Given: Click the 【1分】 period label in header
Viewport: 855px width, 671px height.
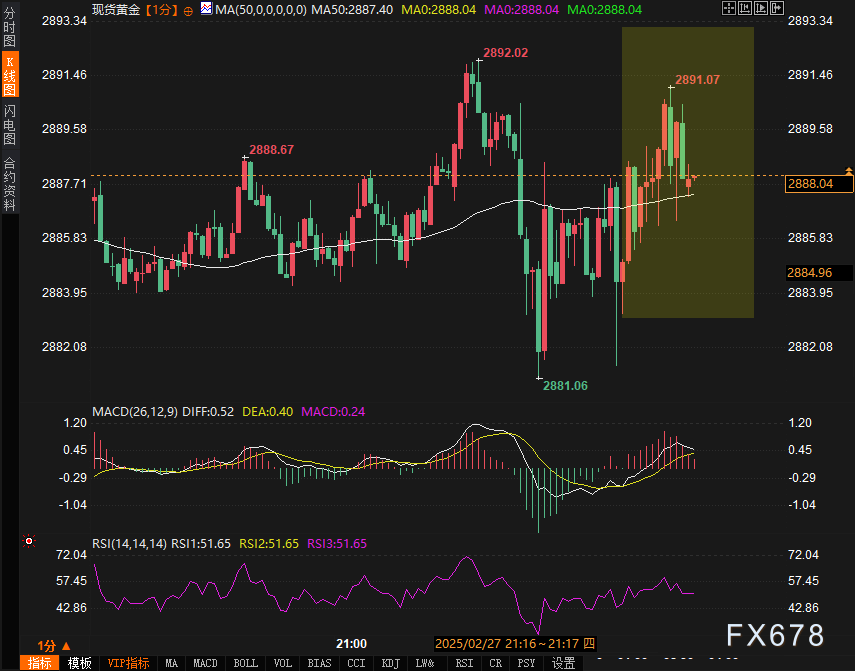Looking at the screenshot, I should tap(162, 10).
